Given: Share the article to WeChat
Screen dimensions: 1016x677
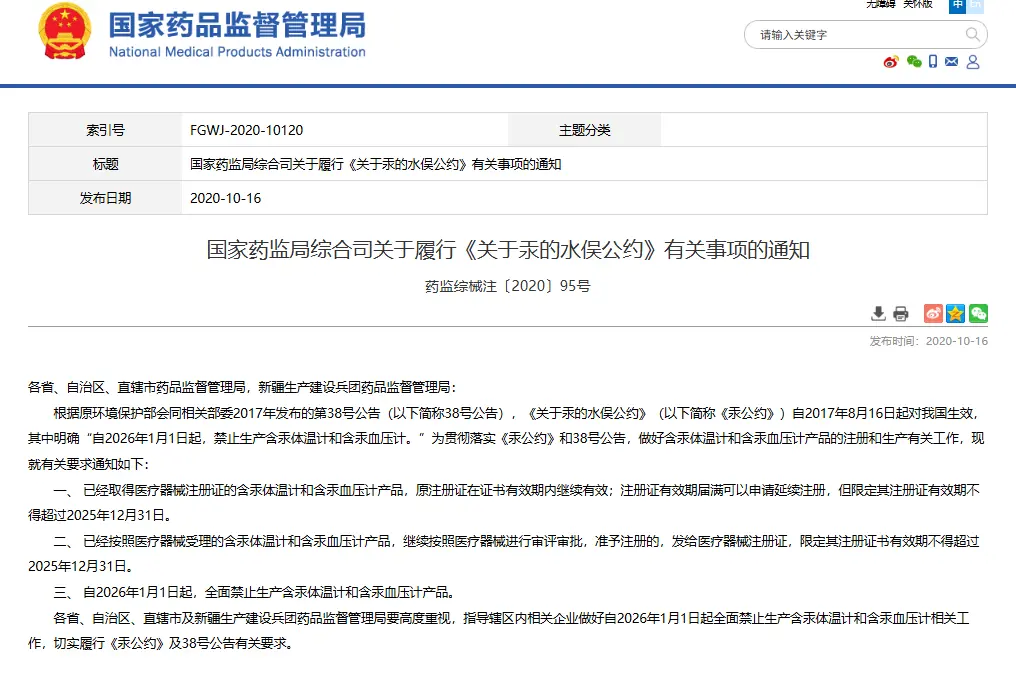Looking at the screenshot, I should point(978,313).
